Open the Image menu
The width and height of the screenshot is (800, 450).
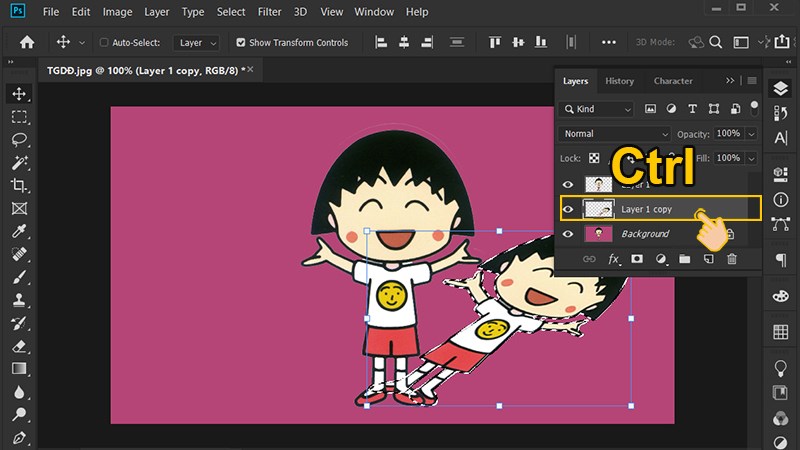(117, 12)
